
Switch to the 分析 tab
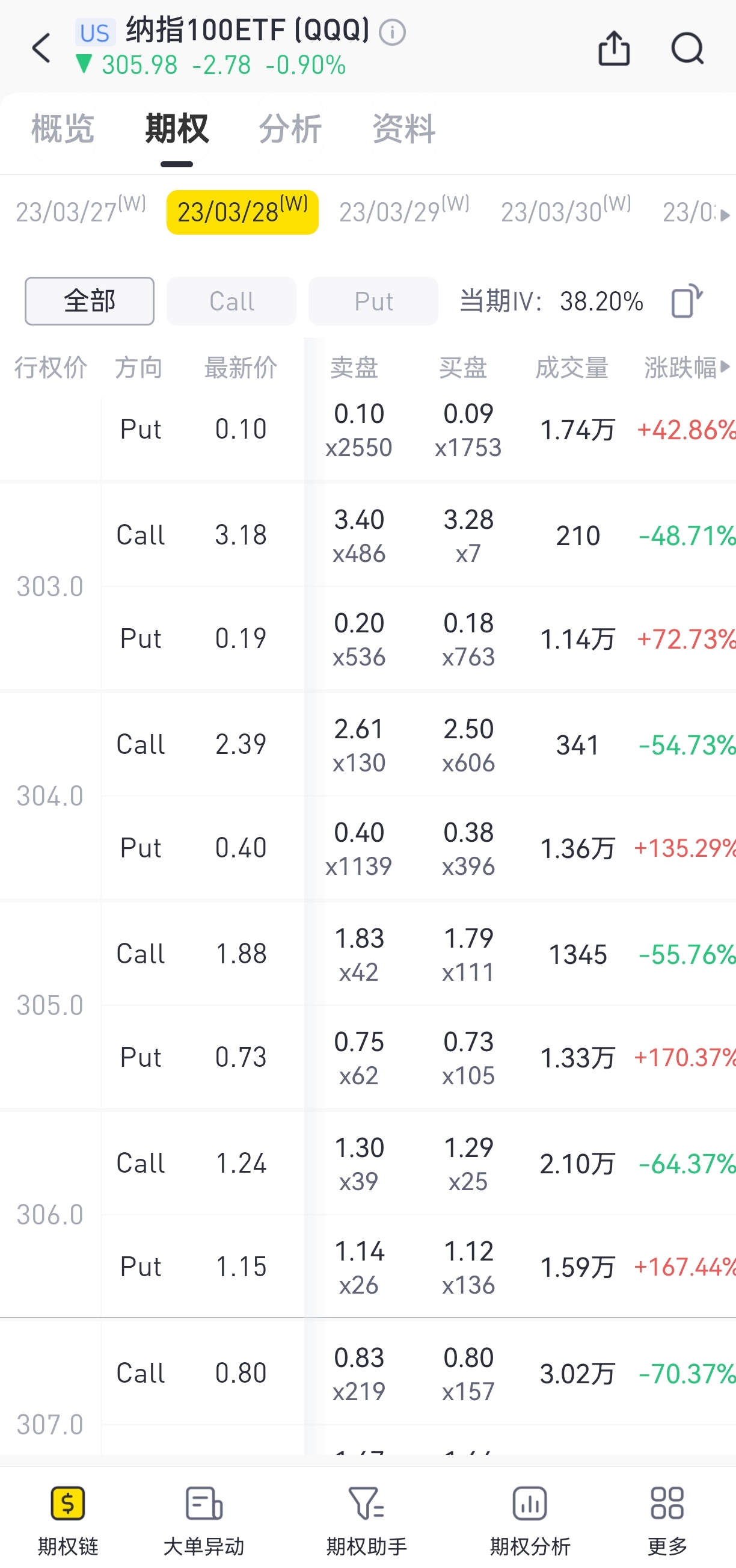290,128
